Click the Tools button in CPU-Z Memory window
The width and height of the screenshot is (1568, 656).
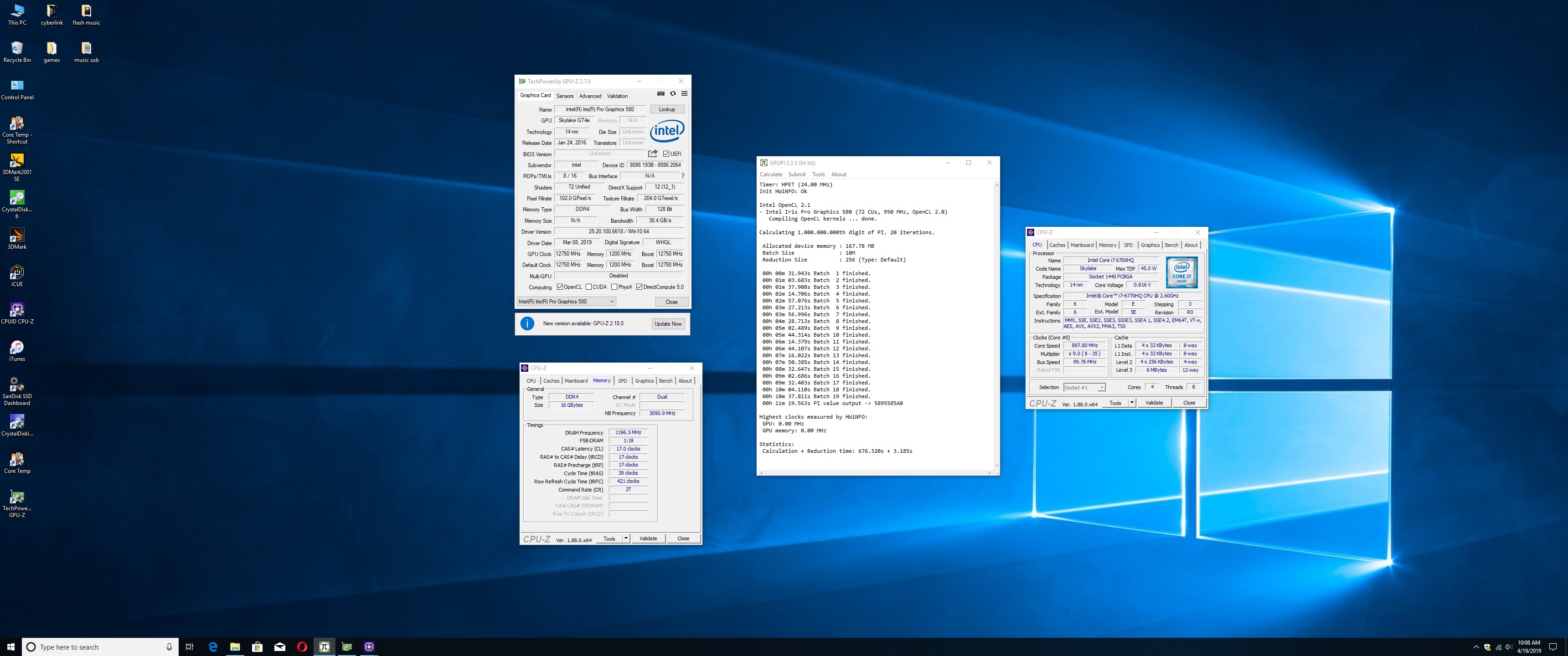[609, 538]
